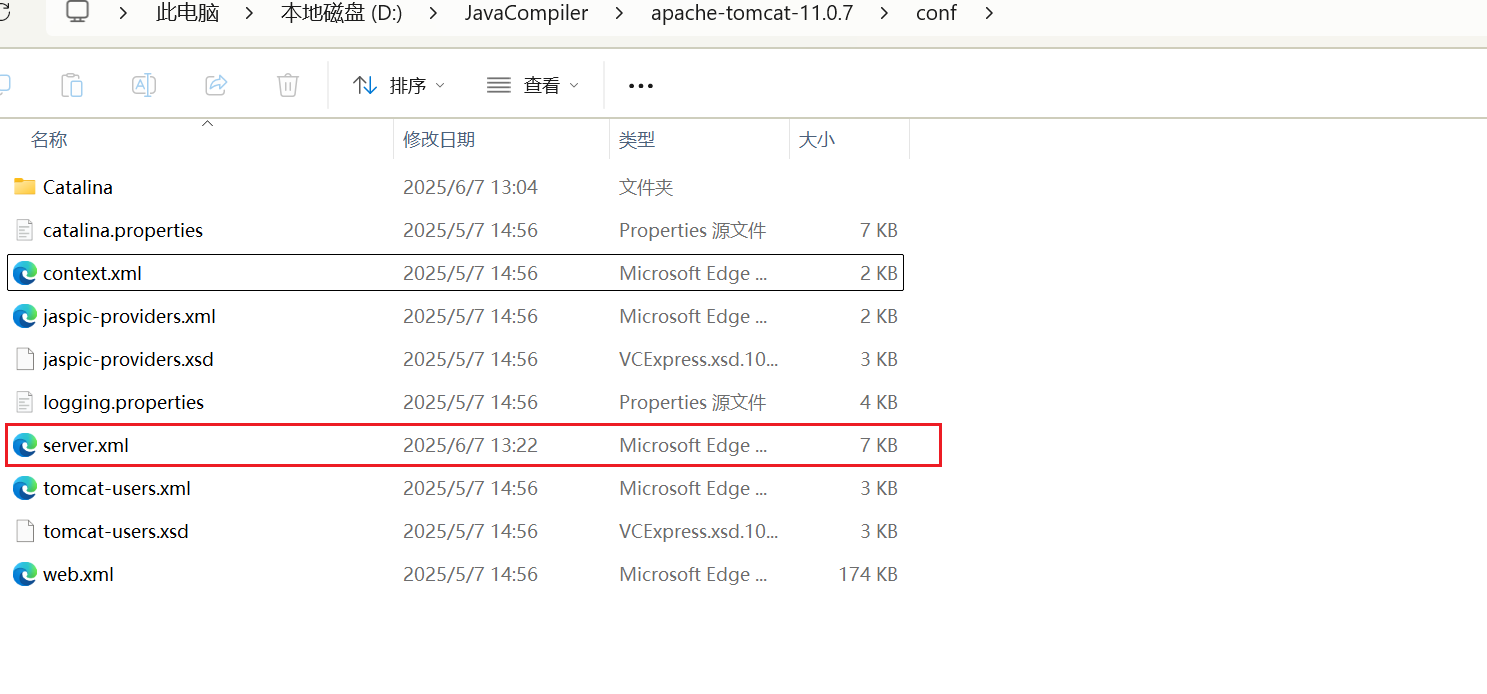
Task: Go to apache-tomcat-11.0.7 in breadcrumb
Action: click(753, 14)
